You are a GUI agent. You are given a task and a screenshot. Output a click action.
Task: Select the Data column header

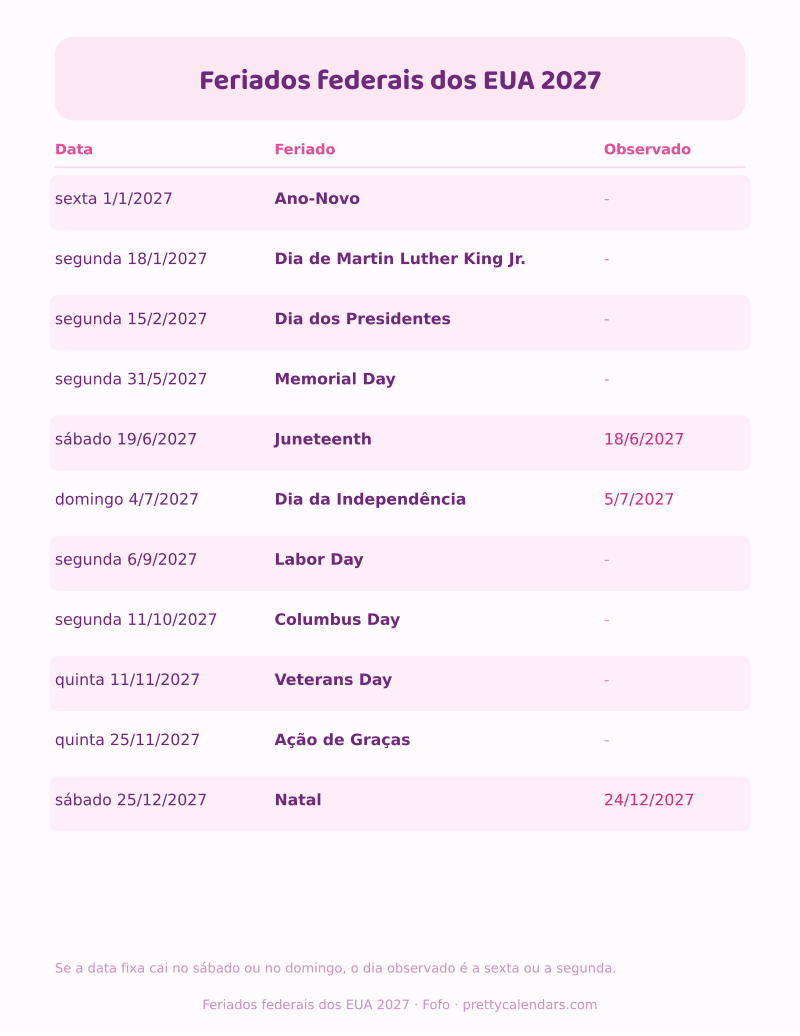(74, 149)
